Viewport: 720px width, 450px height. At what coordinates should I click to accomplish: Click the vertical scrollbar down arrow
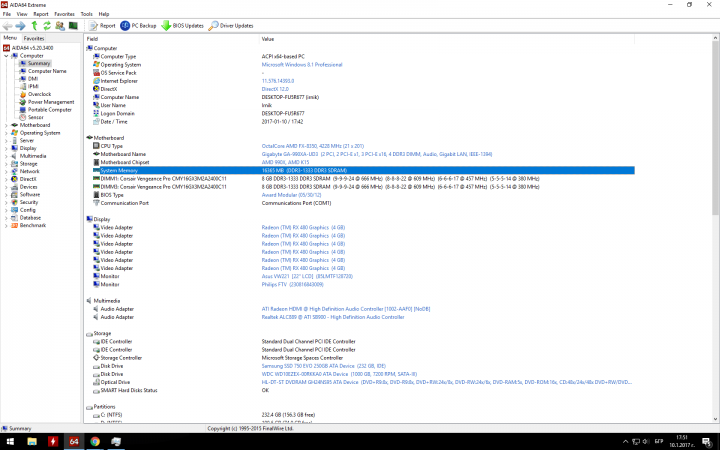coord(715,419)
